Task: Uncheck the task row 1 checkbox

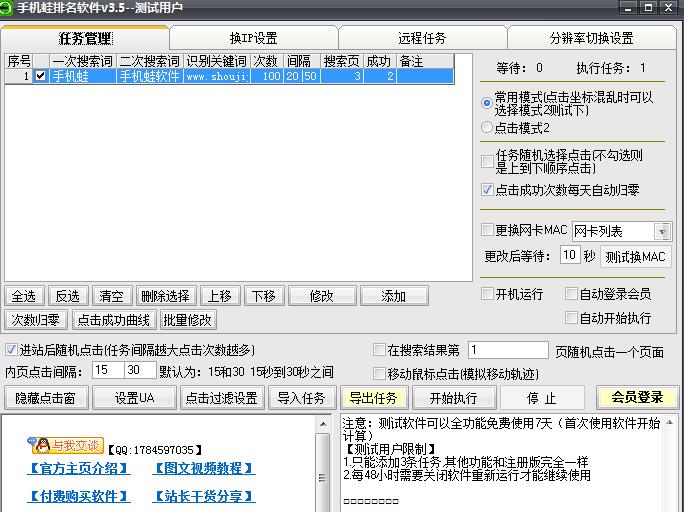Action: (40, 76)
